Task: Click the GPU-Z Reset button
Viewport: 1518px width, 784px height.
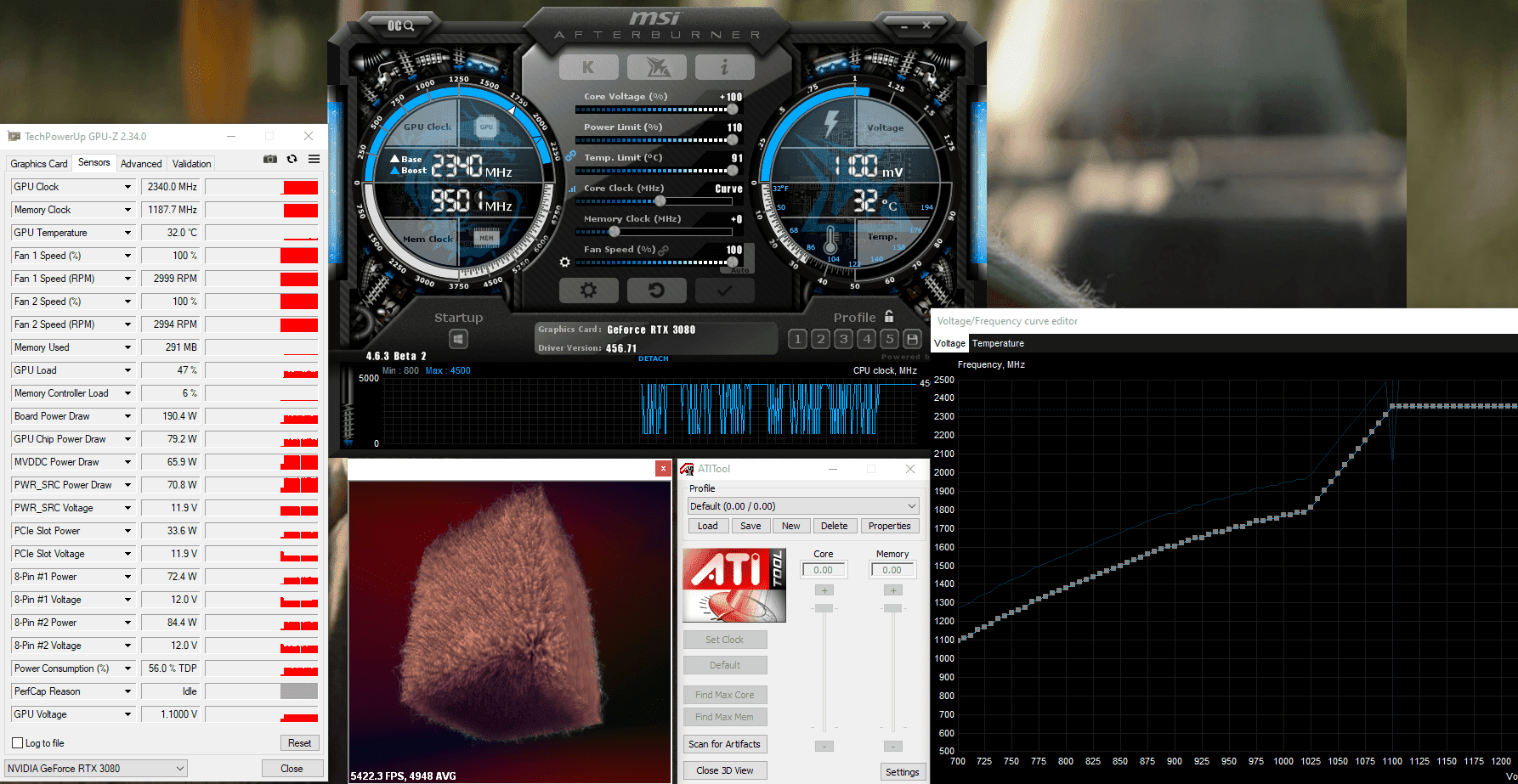Action: click(299, 742)
